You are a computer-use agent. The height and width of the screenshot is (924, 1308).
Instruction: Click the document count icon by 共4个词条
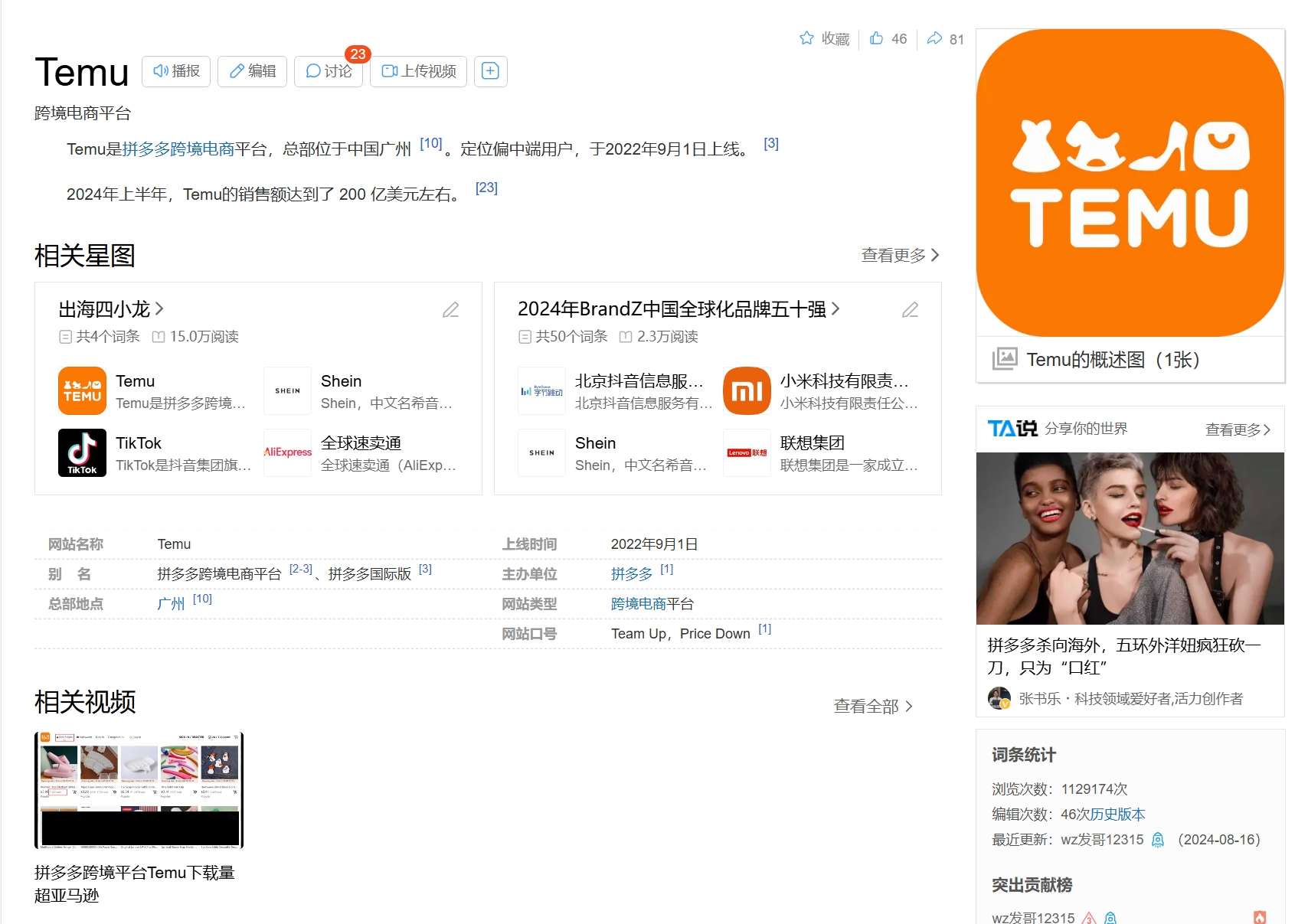[x=65, y=337]
